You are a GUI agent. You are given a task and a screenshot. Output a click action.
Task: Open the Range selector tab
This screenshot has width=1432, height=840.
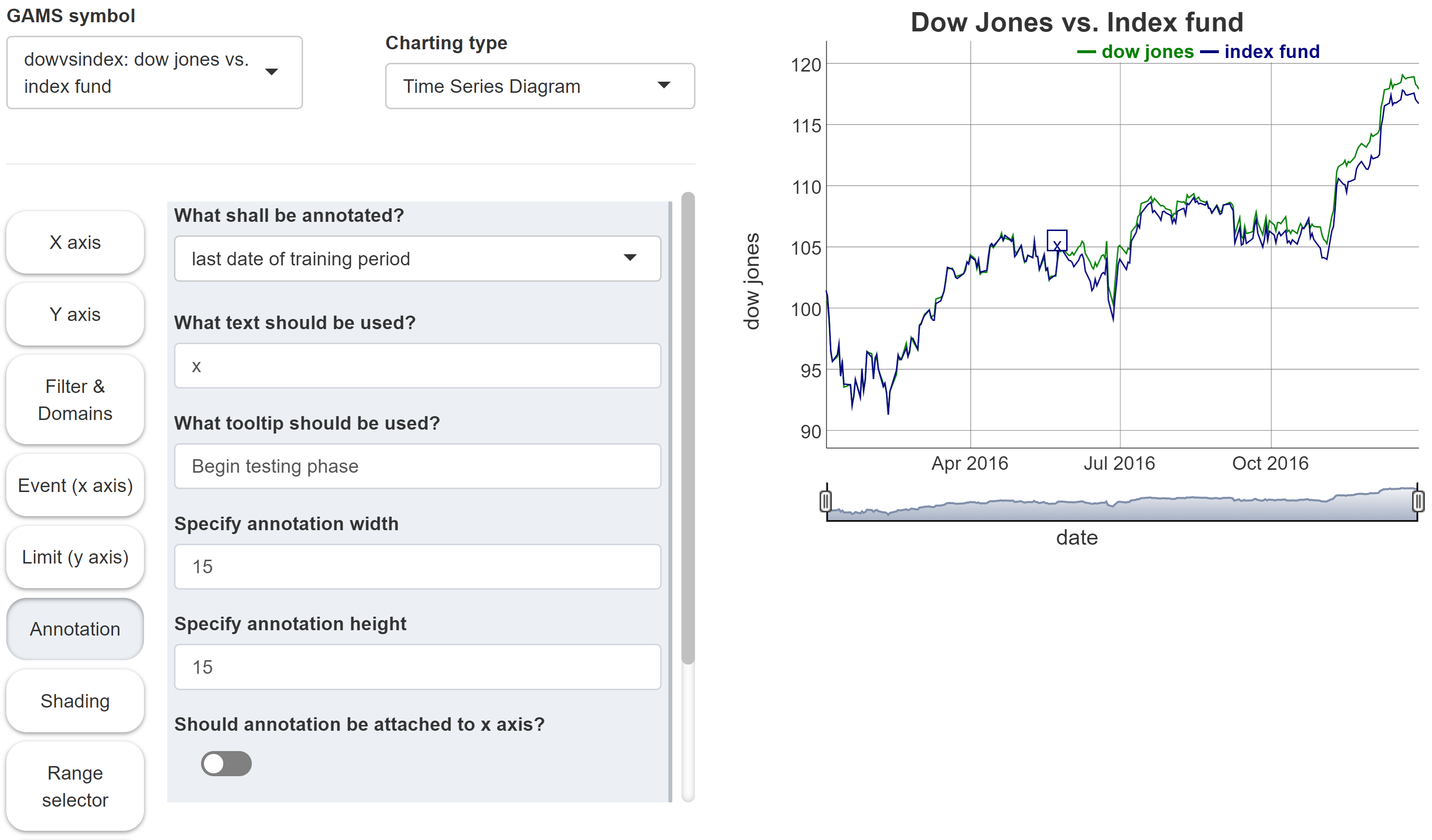pos(75,786)
